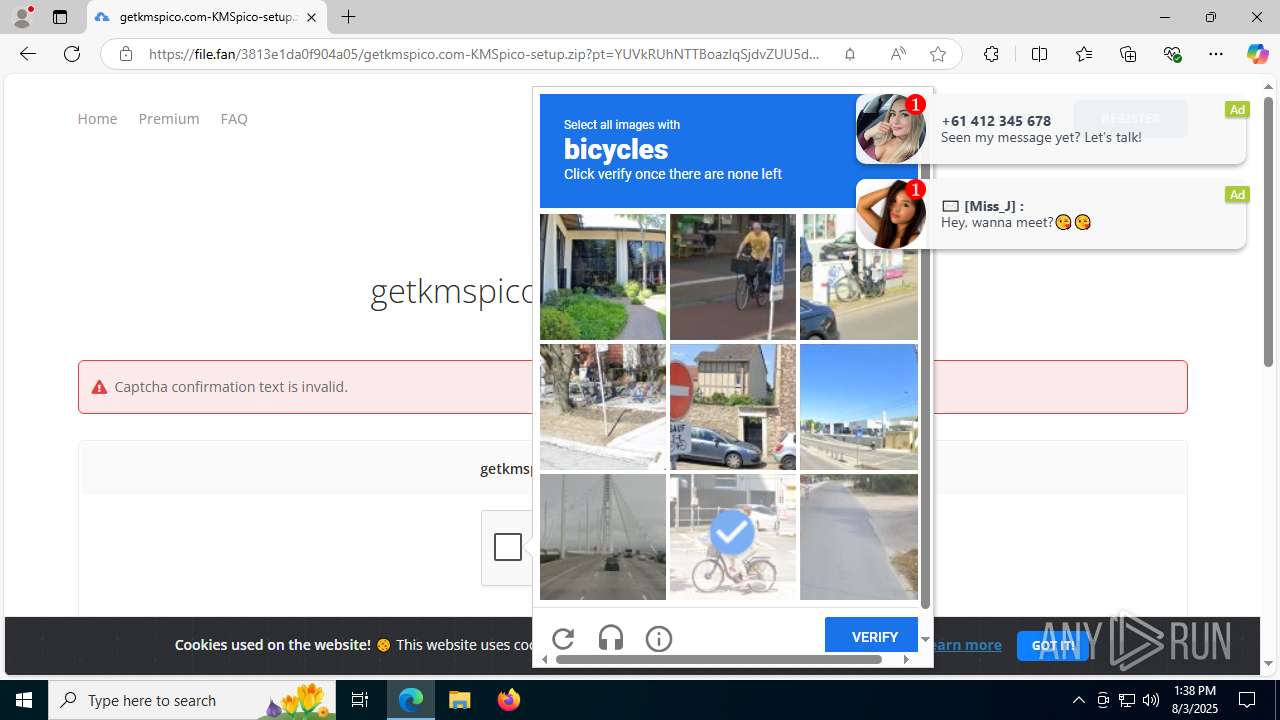
Task: Open the Action Center notifications
Action: point(1247,700)
